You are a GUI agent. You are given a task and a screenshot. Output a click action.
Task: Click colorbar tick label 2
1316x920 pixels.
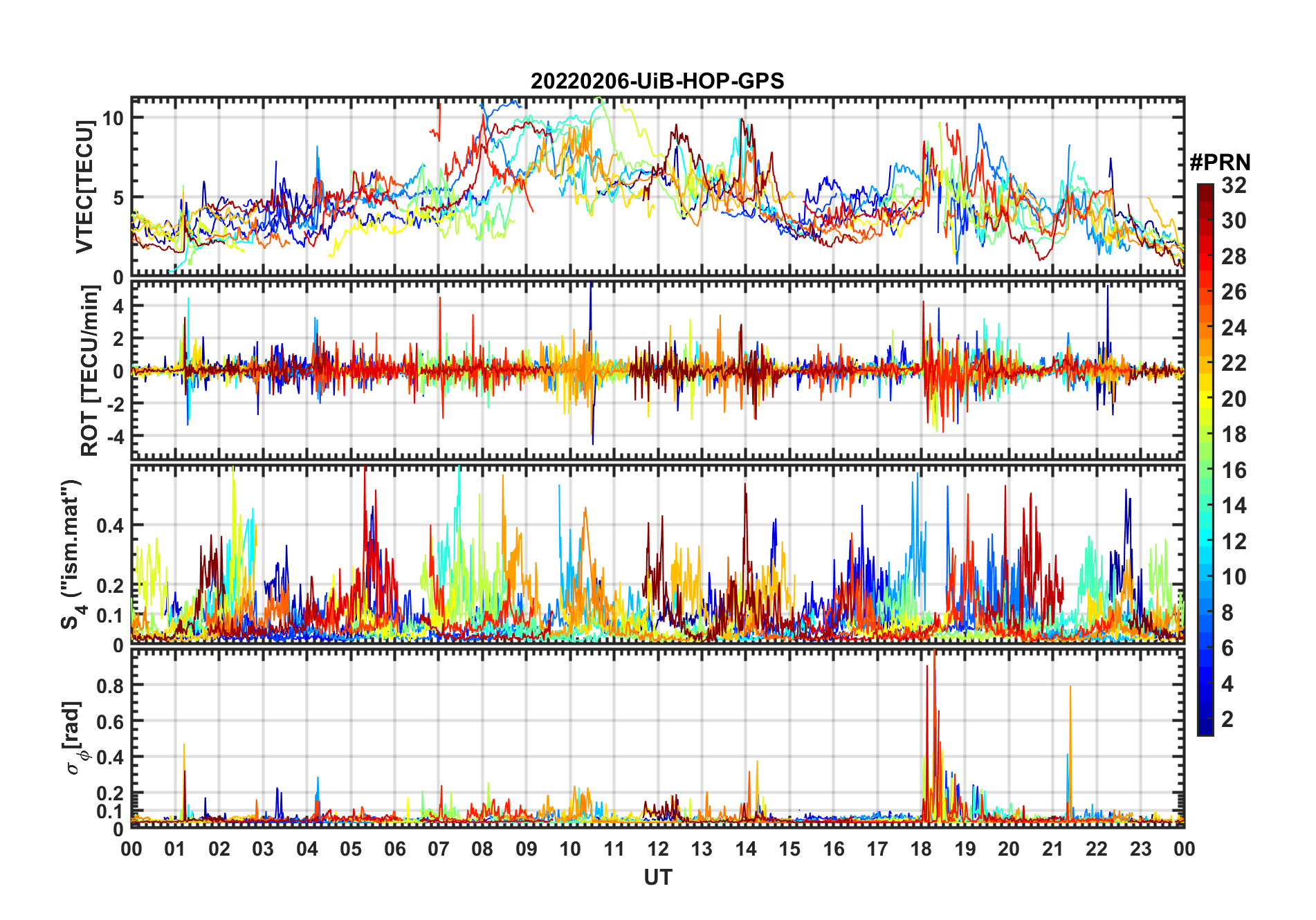pyautogui.click(x=1227, y=719)
